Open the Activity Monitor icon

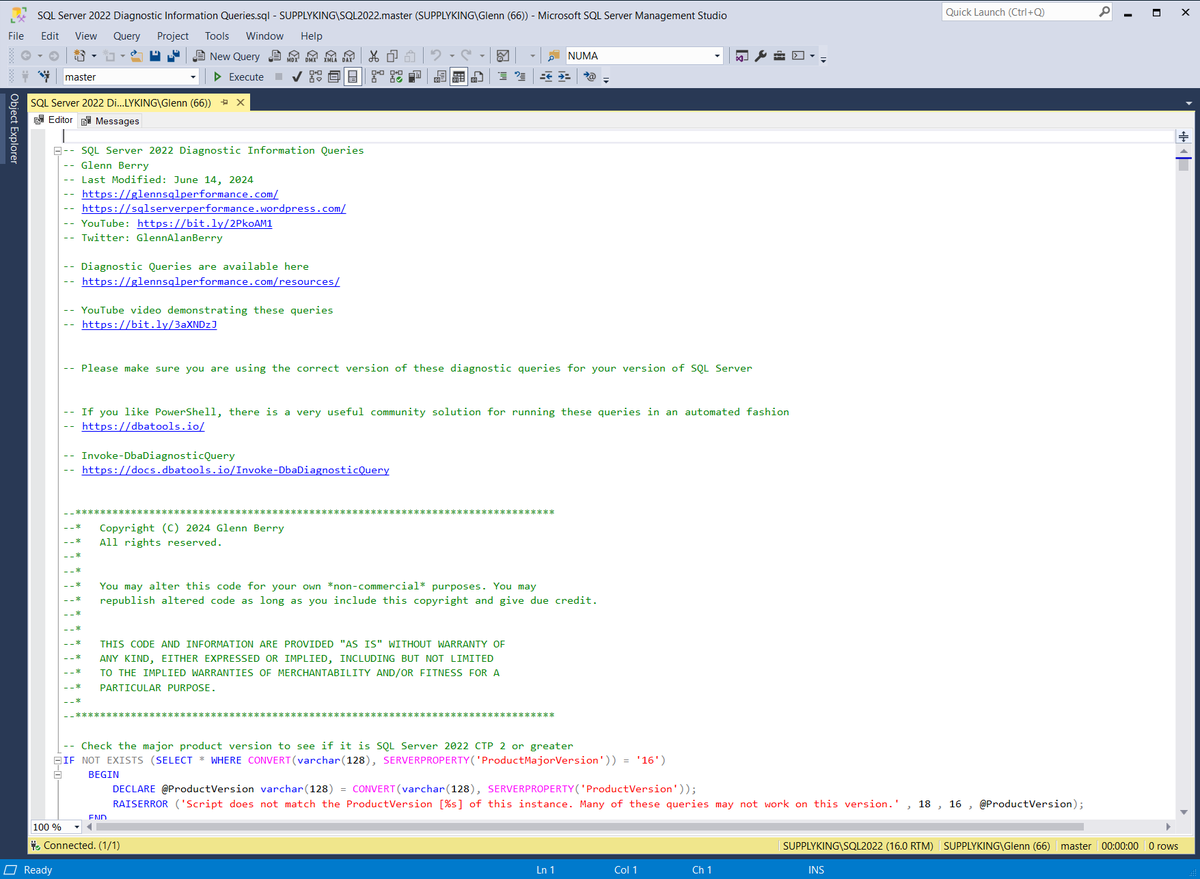point(503,56)
